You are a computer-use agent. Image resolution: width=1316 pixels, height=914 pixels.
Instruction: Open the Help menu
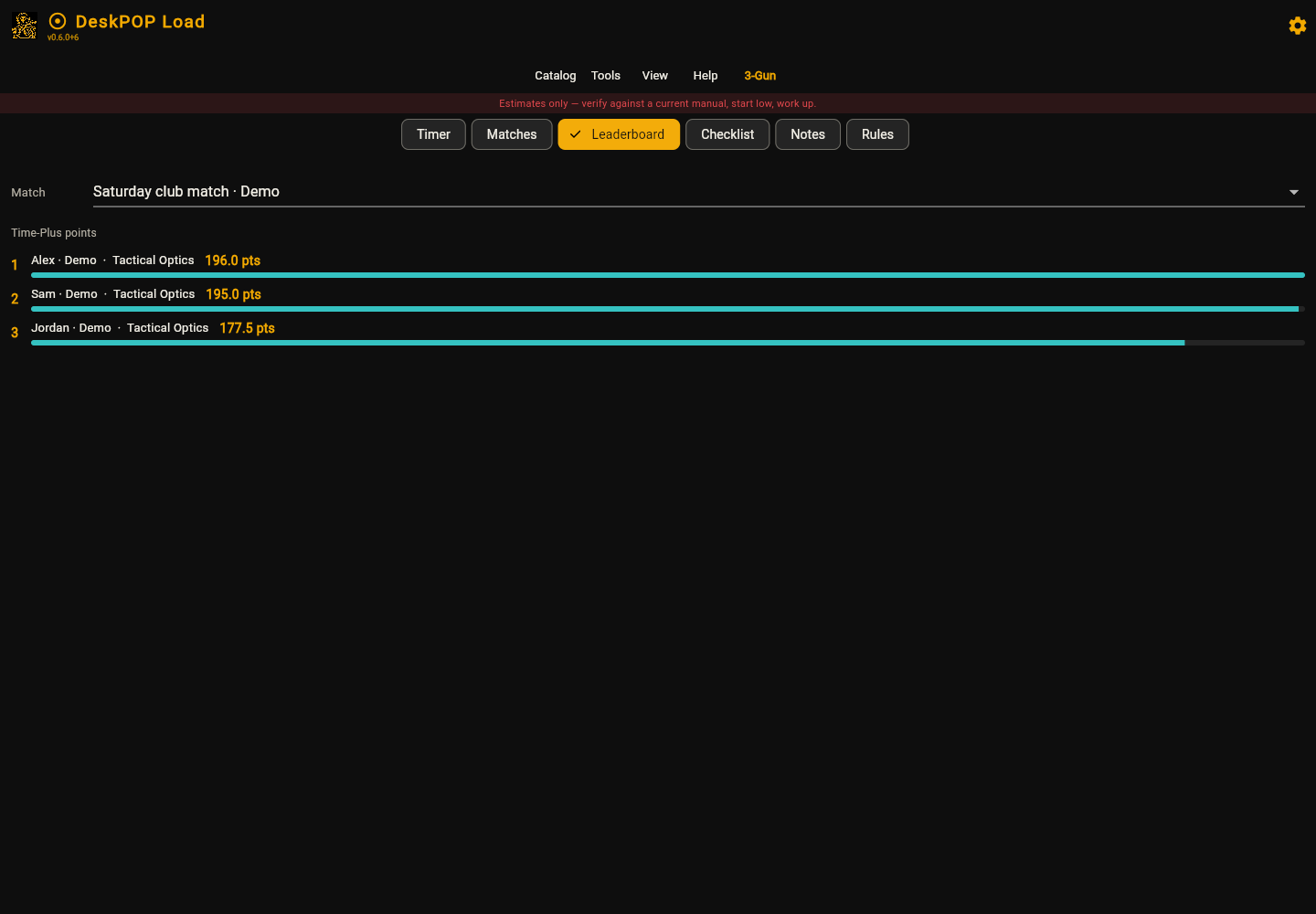tap(706, 76)
